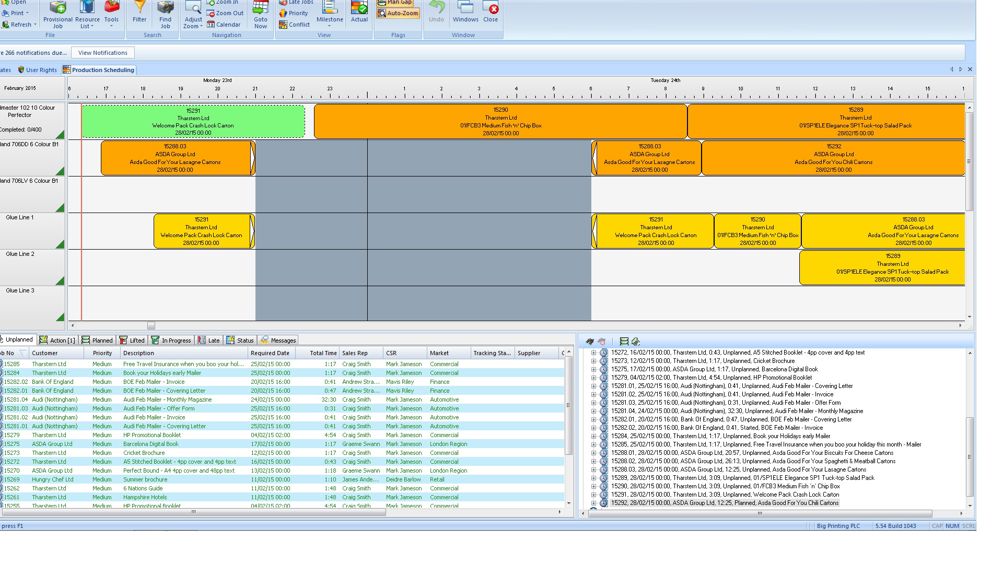Select the row 'BOE Feb Mailer - Invoice'
The height and width of the screenshot is (564, 1002).
pyautogui.click(x=282, y=382)
